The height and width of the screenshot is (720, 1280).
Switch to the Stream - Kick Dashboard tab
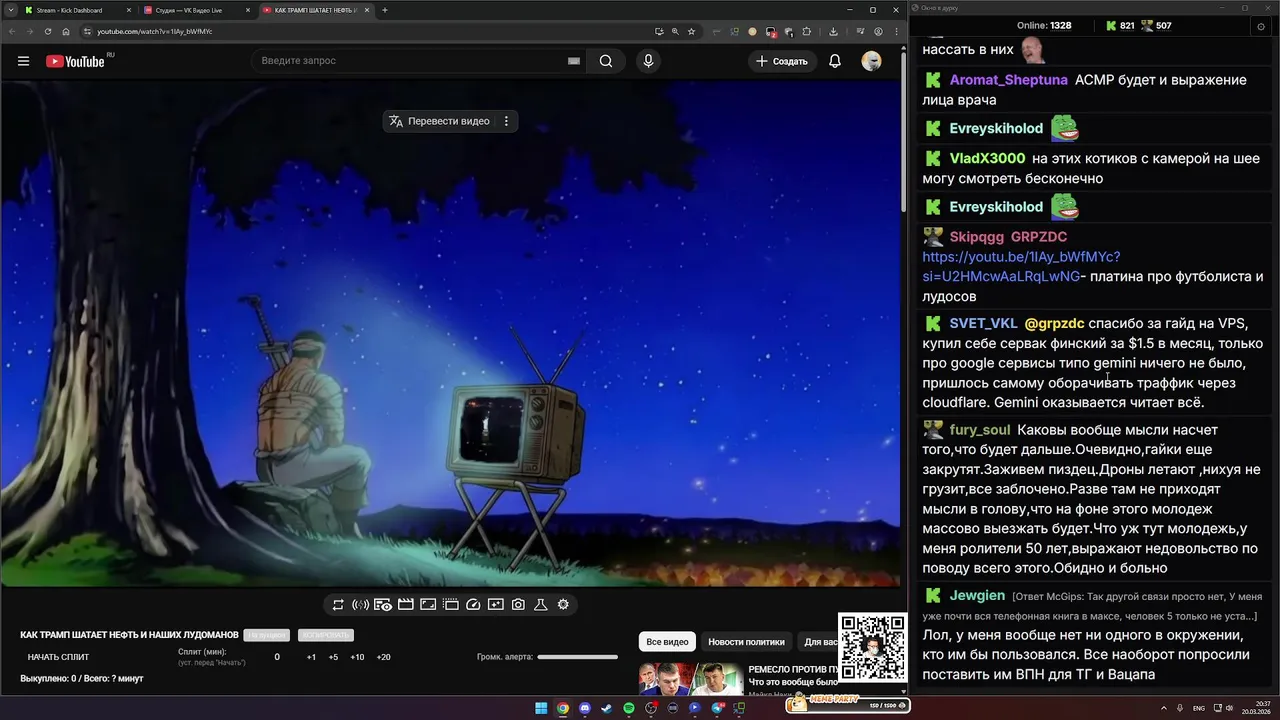[x=76, y=10]
